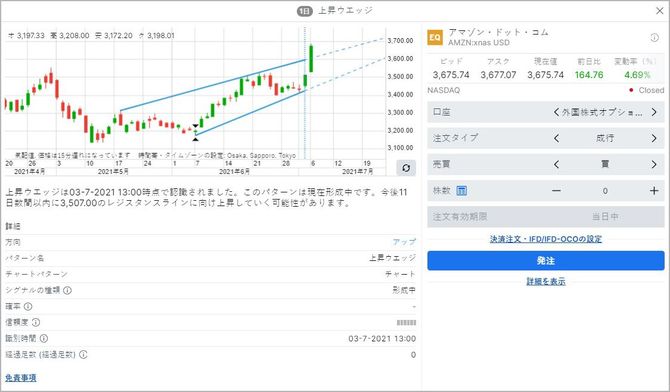Click the blue 発注 order button
670x392 pixels.
pos(546,260)
